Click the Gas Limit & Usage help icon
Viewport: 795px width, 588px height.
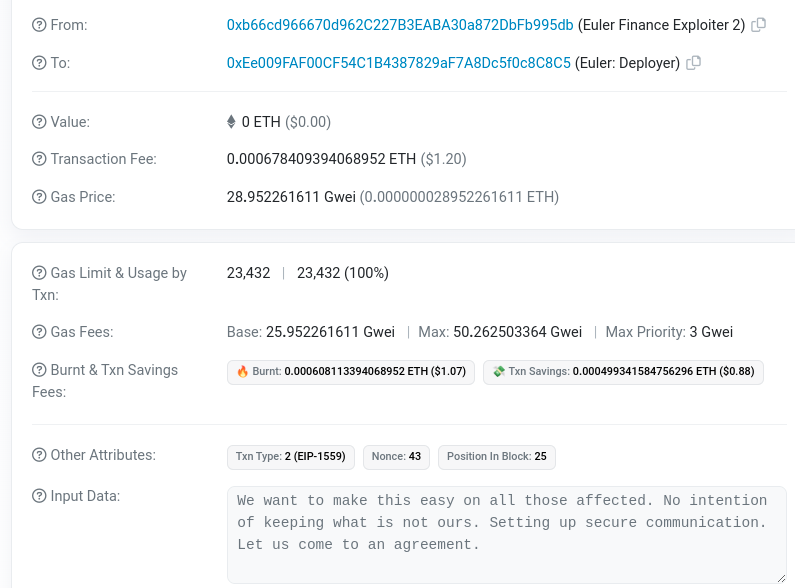[39, 273]
